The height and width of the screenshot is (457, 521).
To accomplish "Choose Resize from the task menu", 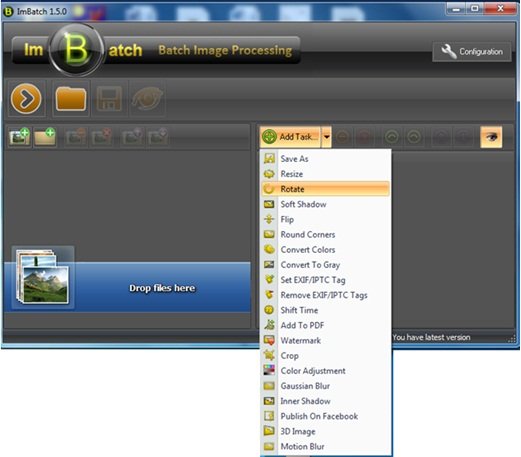I will [325, 174].
